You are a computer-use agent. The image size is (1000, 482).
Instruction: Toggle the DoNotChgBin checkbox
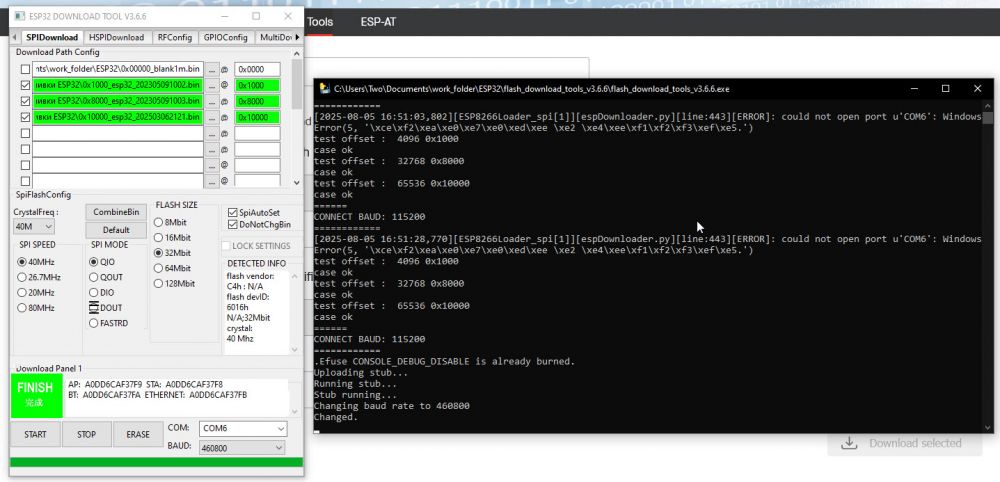pos(233,224)
